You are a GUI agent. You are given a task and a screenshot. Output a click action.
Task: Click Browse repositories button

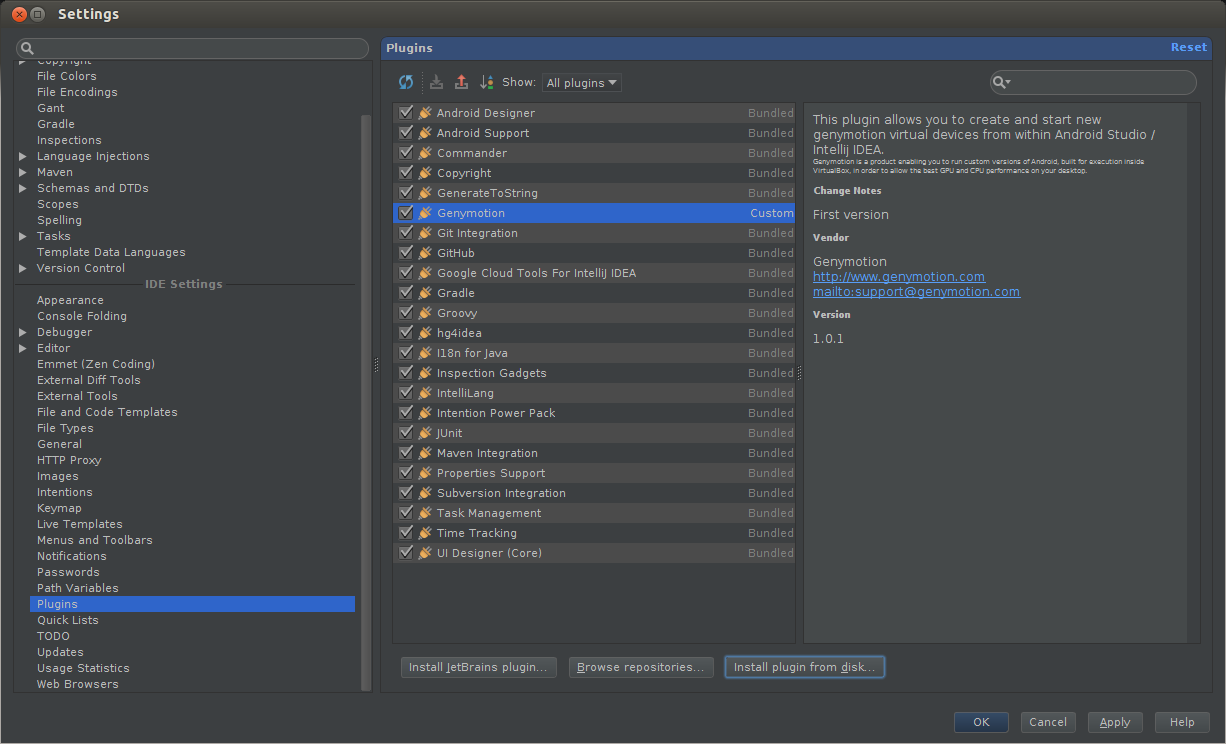tap(640, 667)
